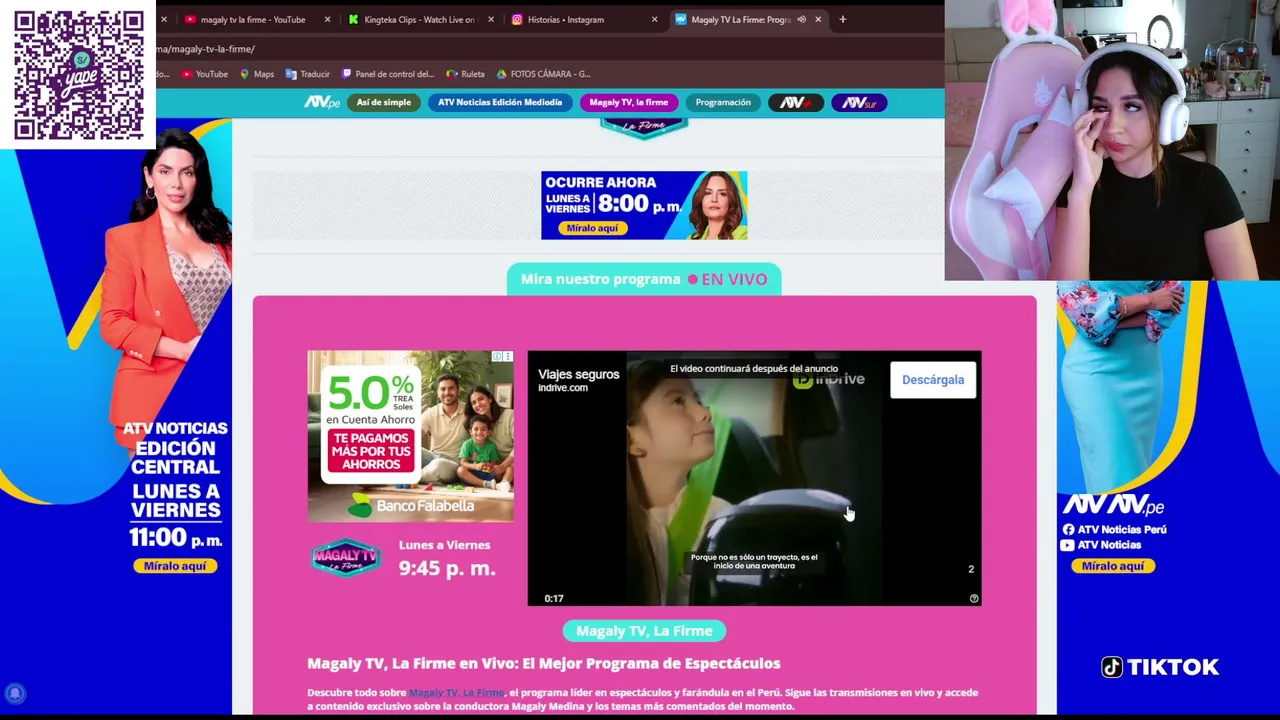Open the Traducir bookmark
Image resolution: width=1280 pixels, height=720 pixels.
click(x=308, y=74)
